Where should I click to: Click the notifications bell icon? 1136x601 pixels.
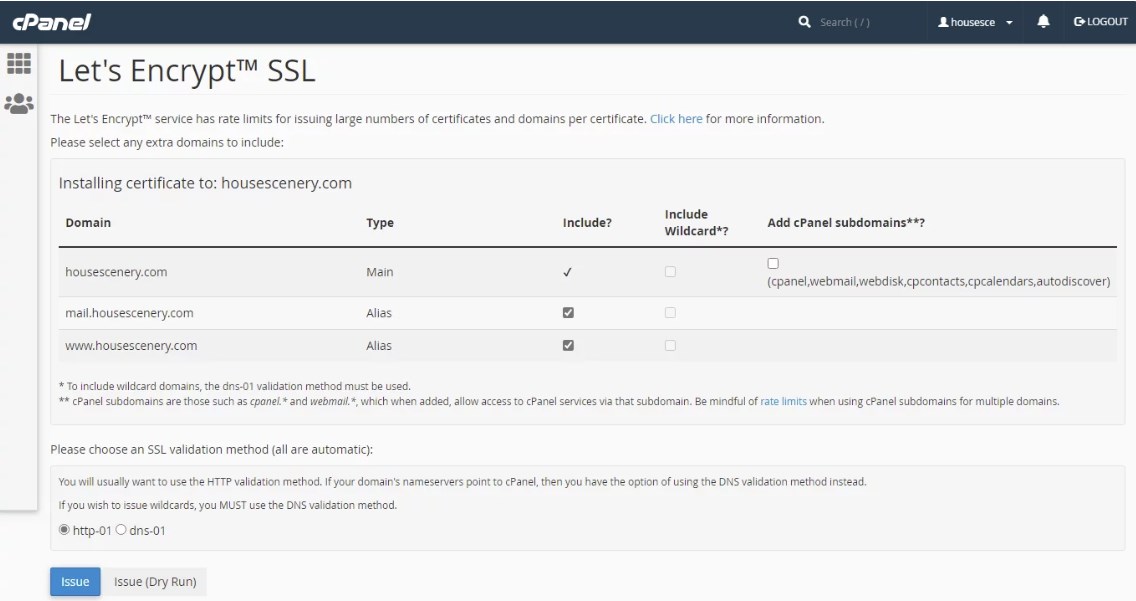coord(1043,22)
